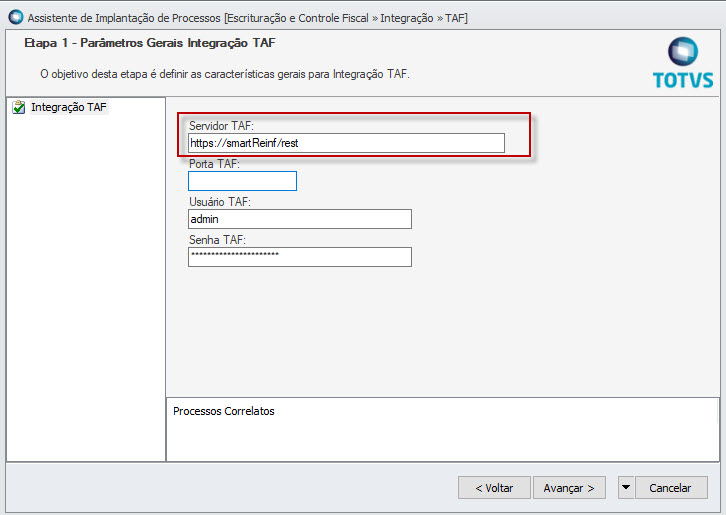Screen dimensions: 726x515
Task: Click the Servidor TAF input field
Action: pos(346,143)
